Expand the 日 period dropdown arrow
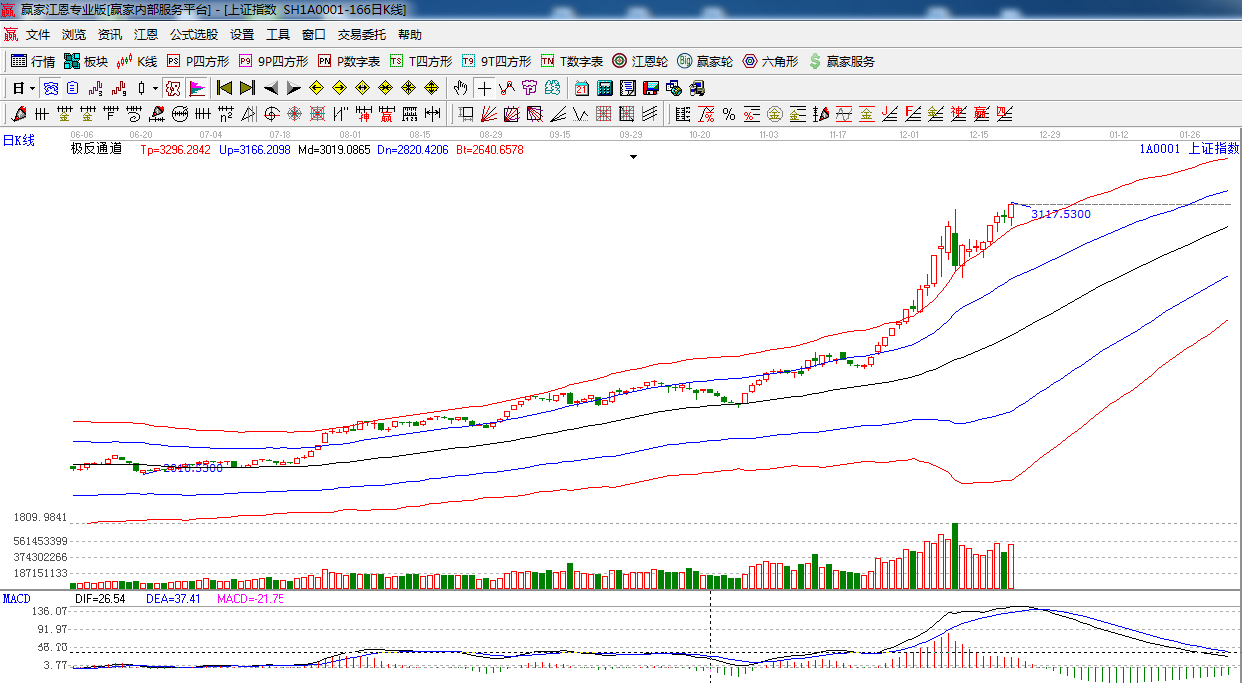The image size is (1242, 683). [x=31, y=88]
